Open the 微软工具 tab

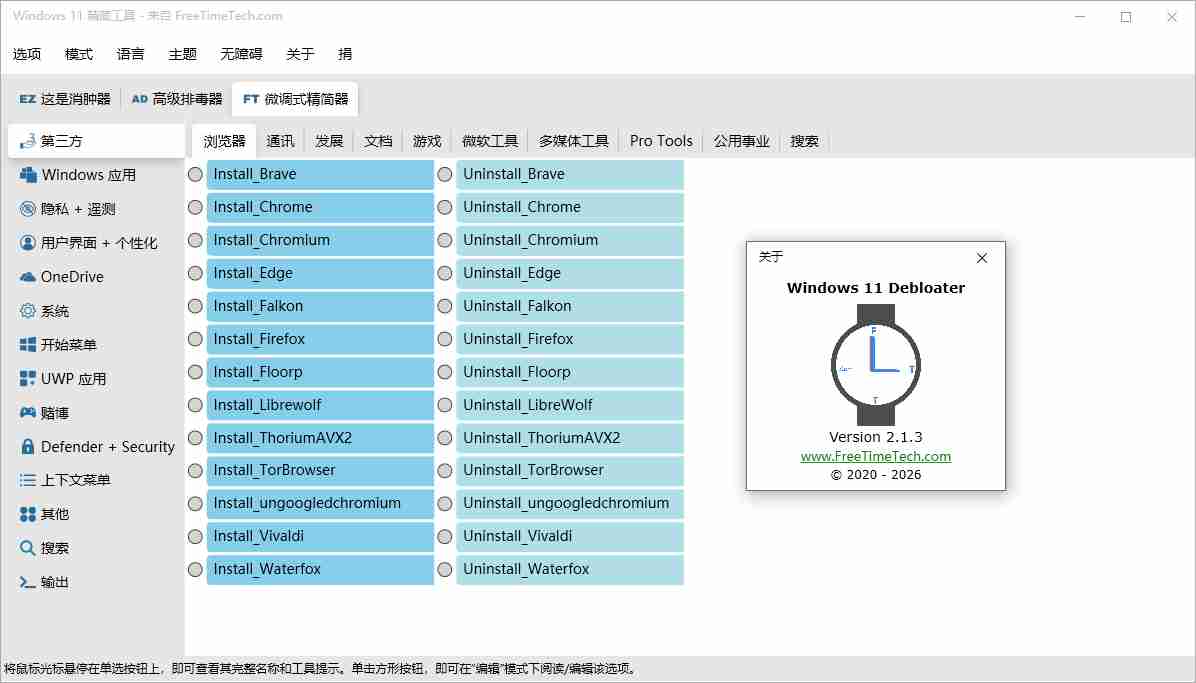pos(490,141)
